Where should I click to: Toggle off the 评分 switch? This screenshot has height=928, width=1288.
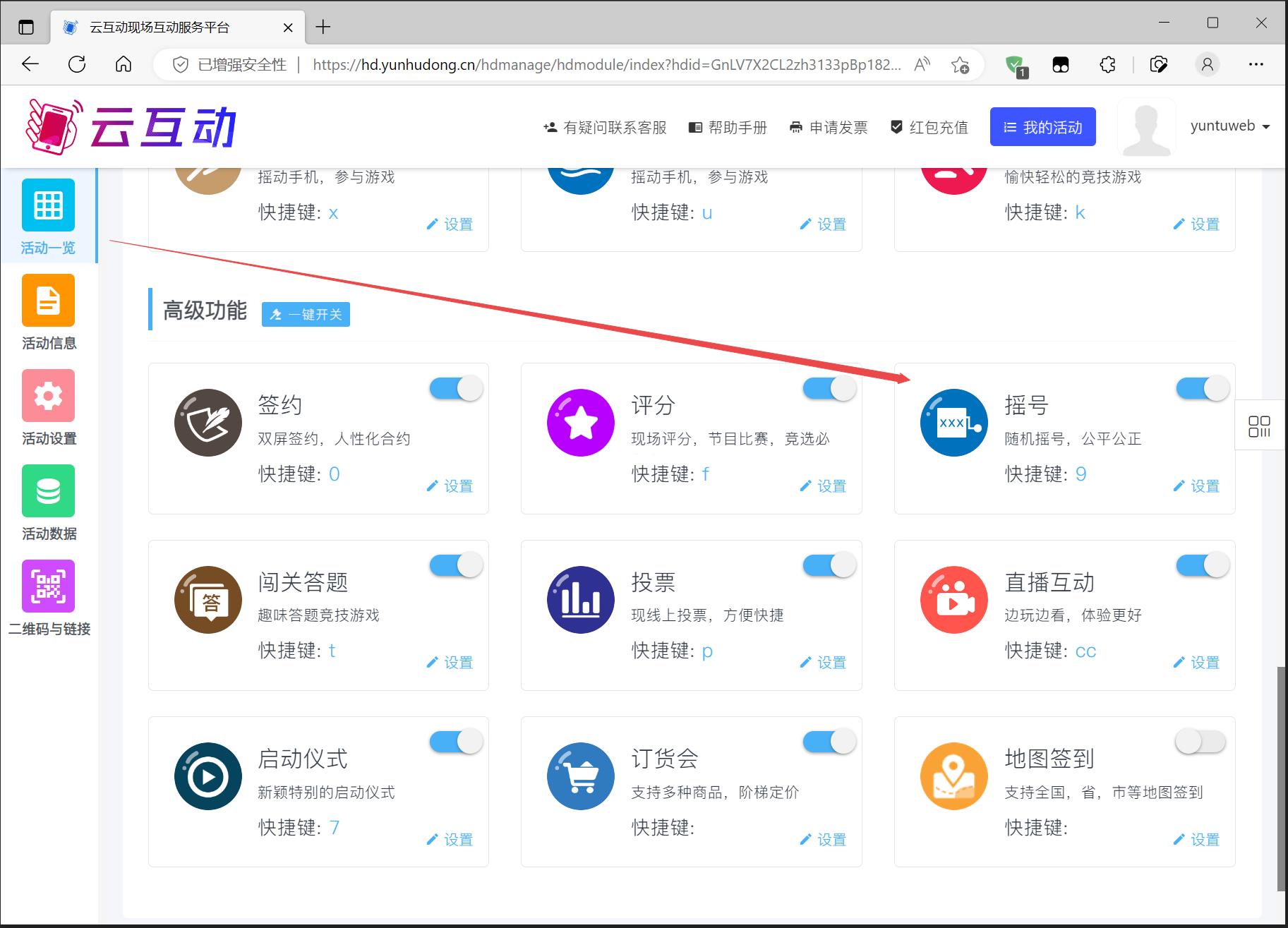click(x=829, y=388)
